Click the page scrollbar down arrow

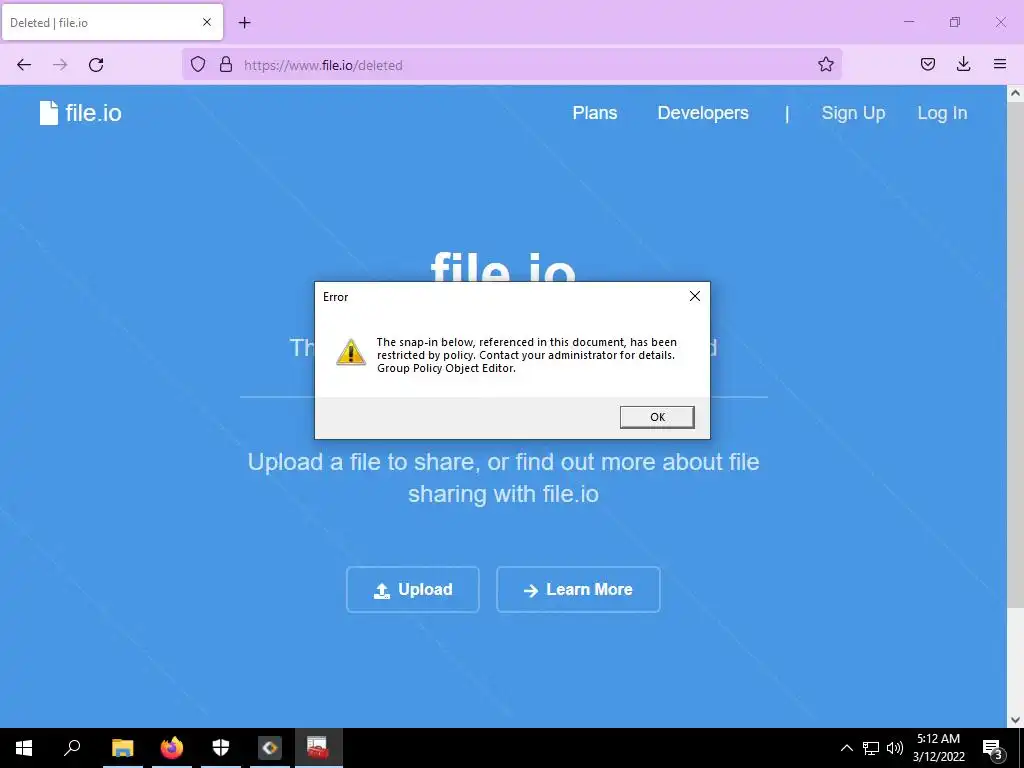(x=1015, y=720)
